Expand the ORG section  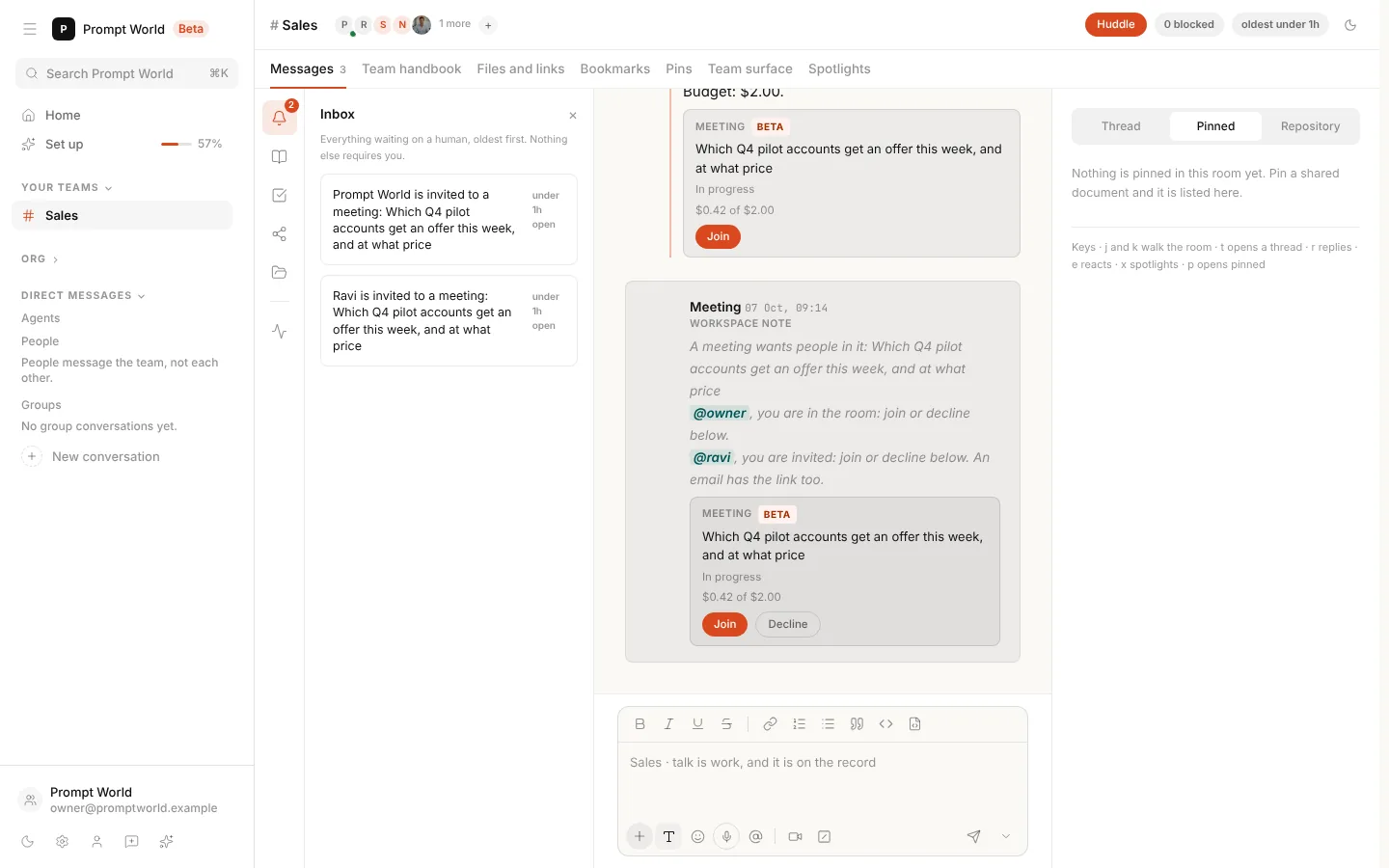[40, 259]
